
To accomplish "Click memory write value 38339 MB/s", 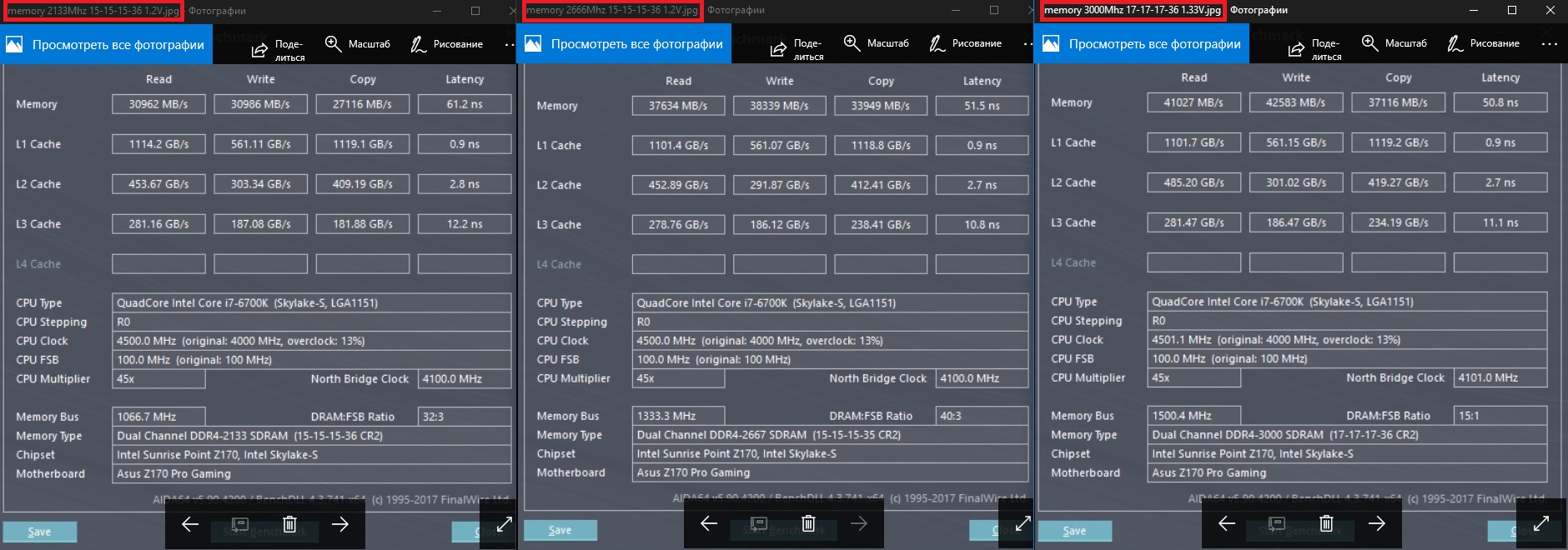I will [x=779, y=106].
